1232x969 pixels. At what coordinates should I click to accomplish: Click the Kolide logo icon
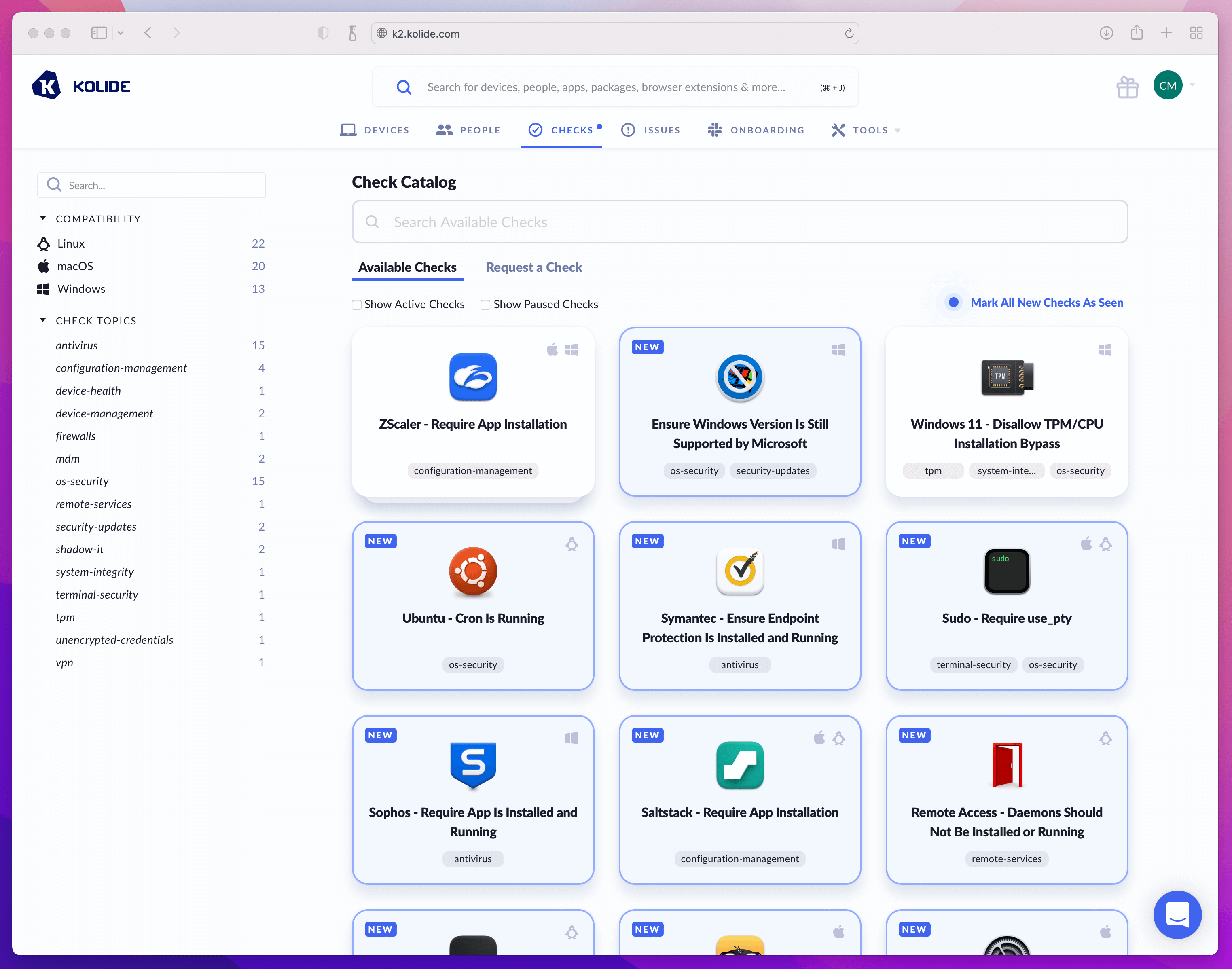[x=47, y=86]
